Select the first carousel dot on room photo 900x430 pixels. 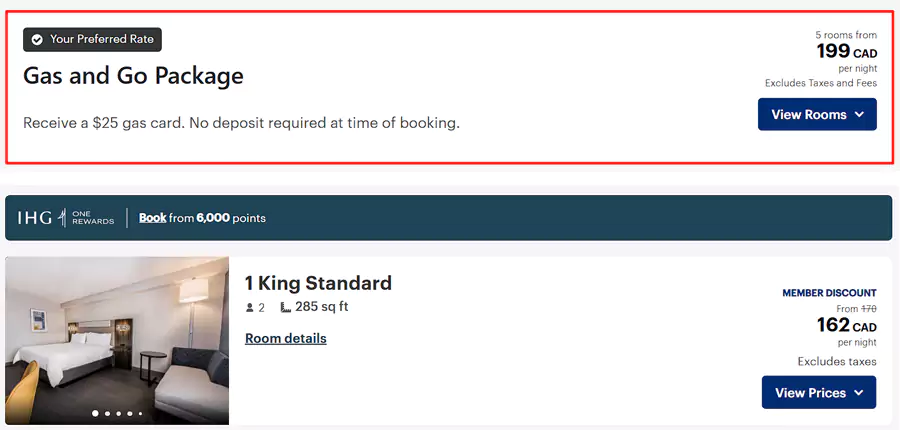(96, 413)
